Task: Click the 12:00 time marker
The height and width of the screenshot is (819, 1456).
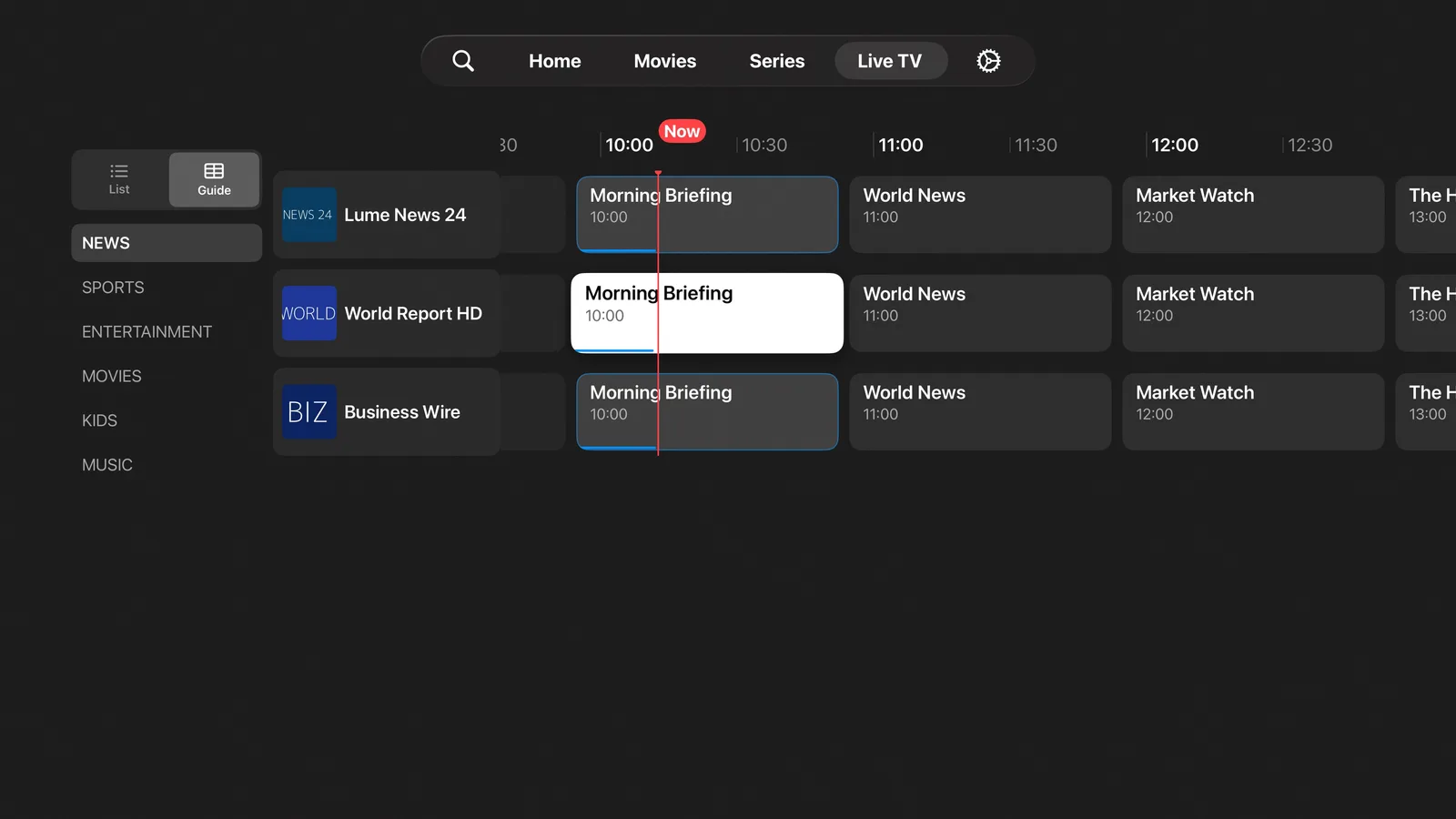Action: point(1175,145)
